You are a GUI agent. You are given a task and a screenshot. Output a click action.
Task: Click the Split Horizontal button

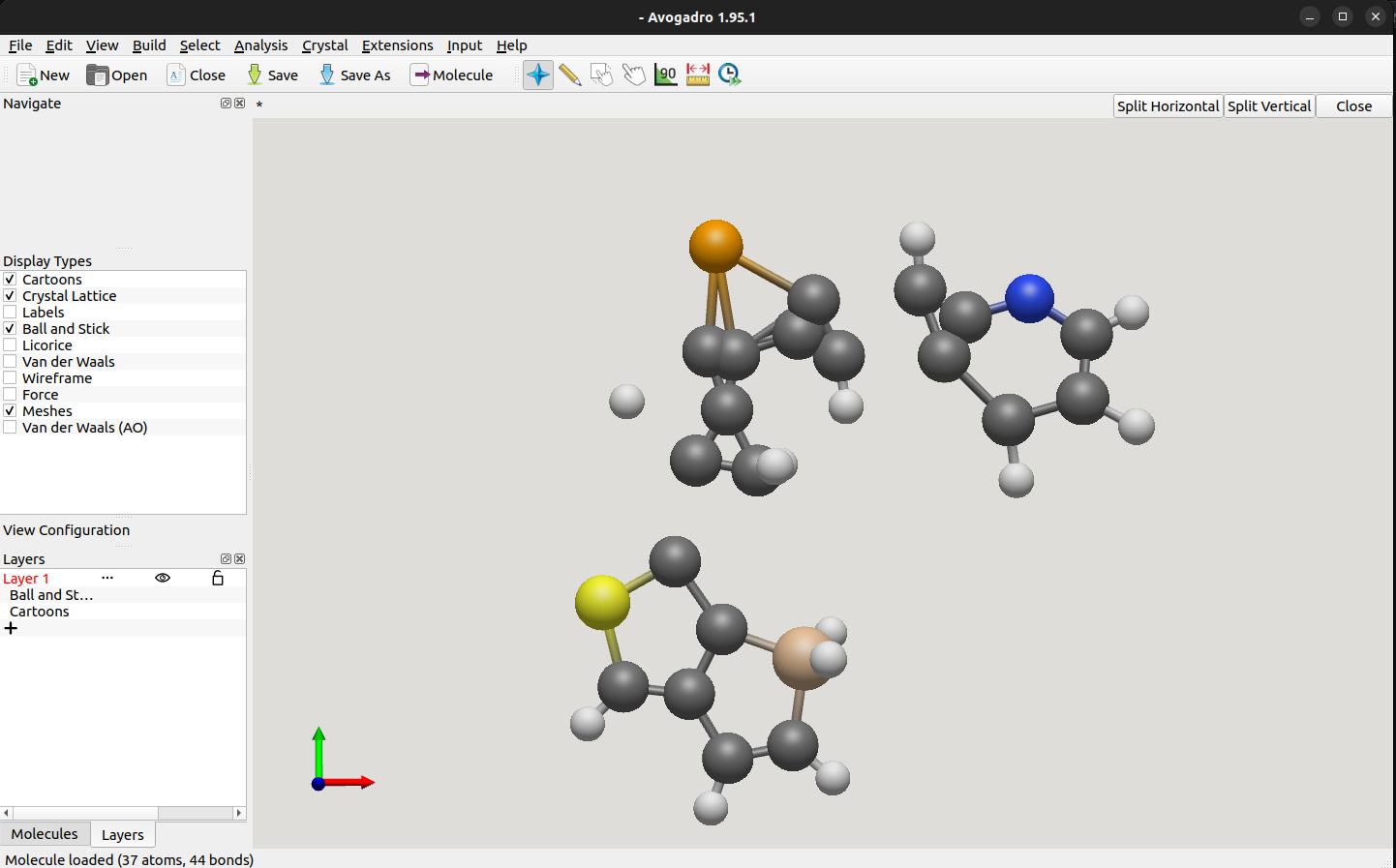pyautogui.click(x=1168, y=106)
